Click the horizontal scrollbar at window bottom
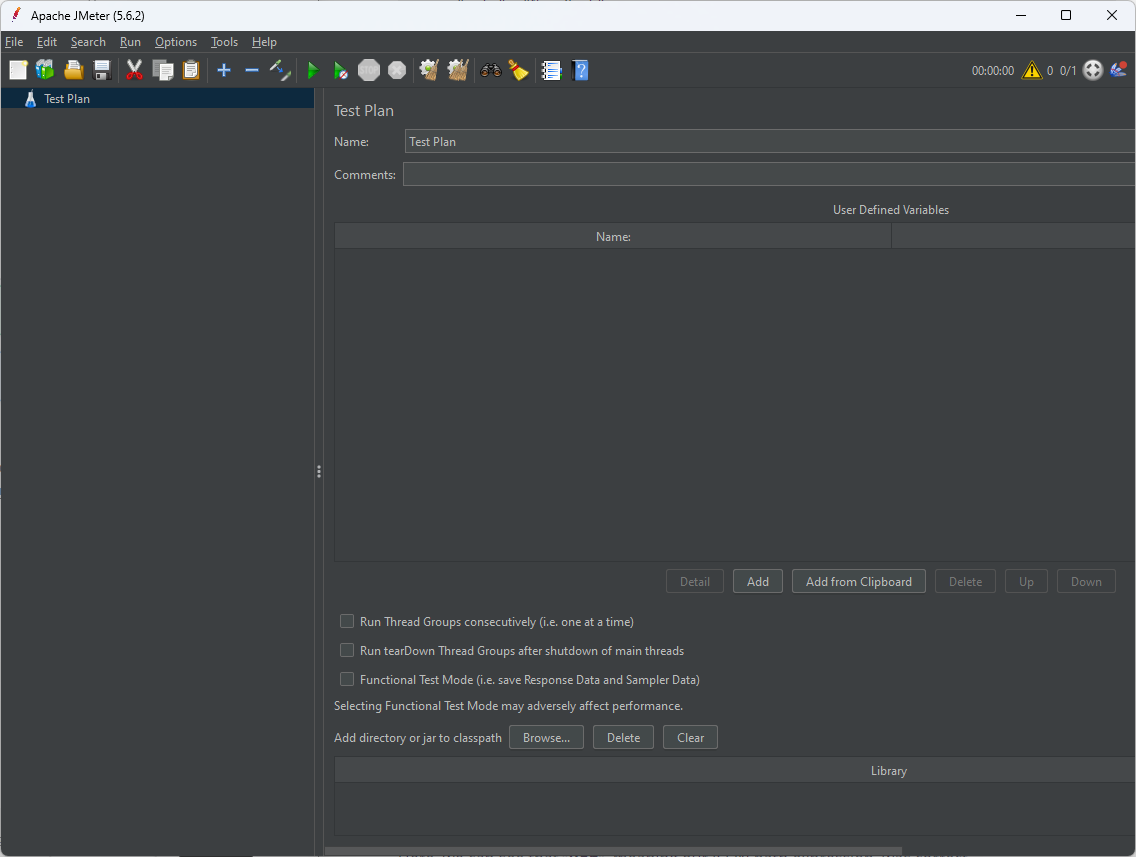 click(x=614, y=851)
